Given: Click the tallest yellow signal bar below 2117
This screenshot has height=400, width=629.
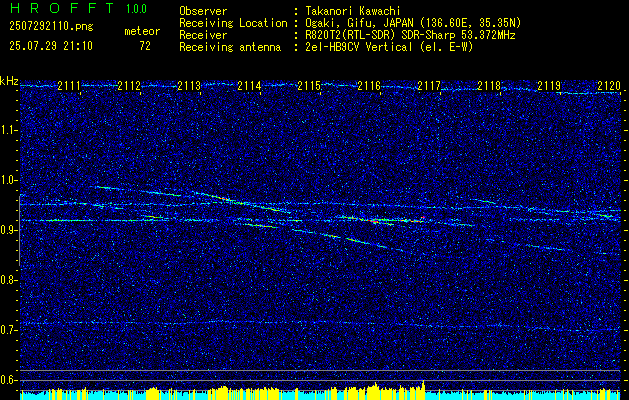Looking at the screenshot, I should [423, 390].
